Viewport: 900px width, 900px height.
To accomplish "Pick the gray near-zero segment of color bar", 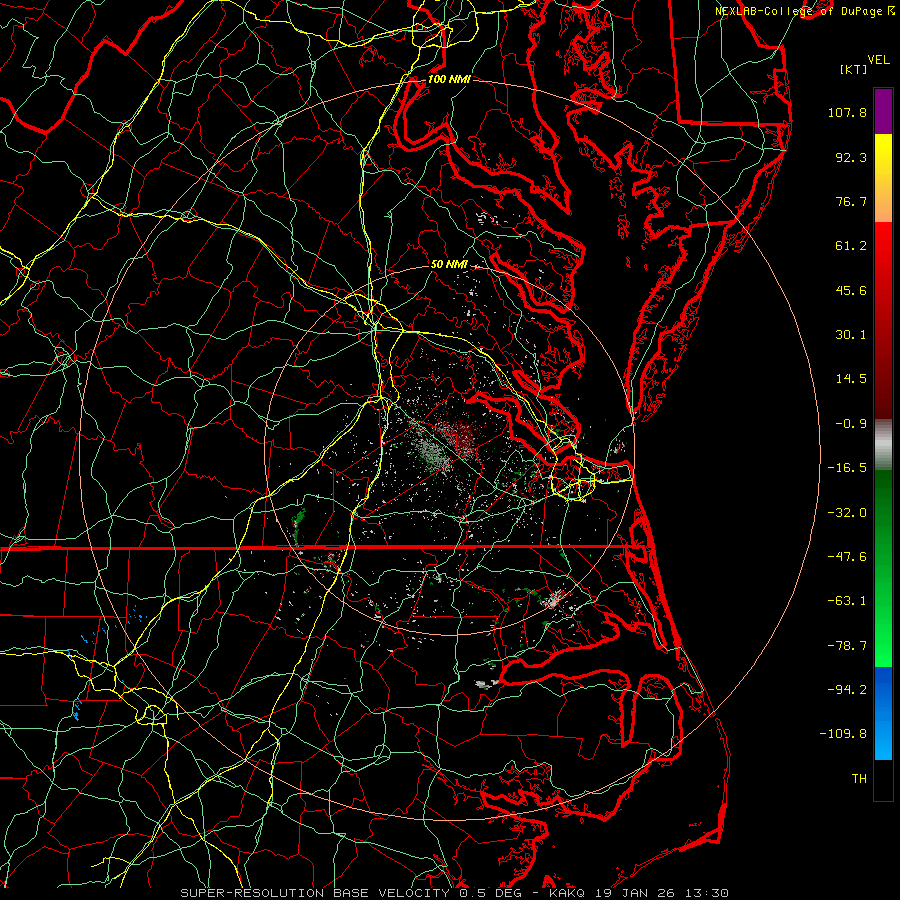I will click(883, 445).
